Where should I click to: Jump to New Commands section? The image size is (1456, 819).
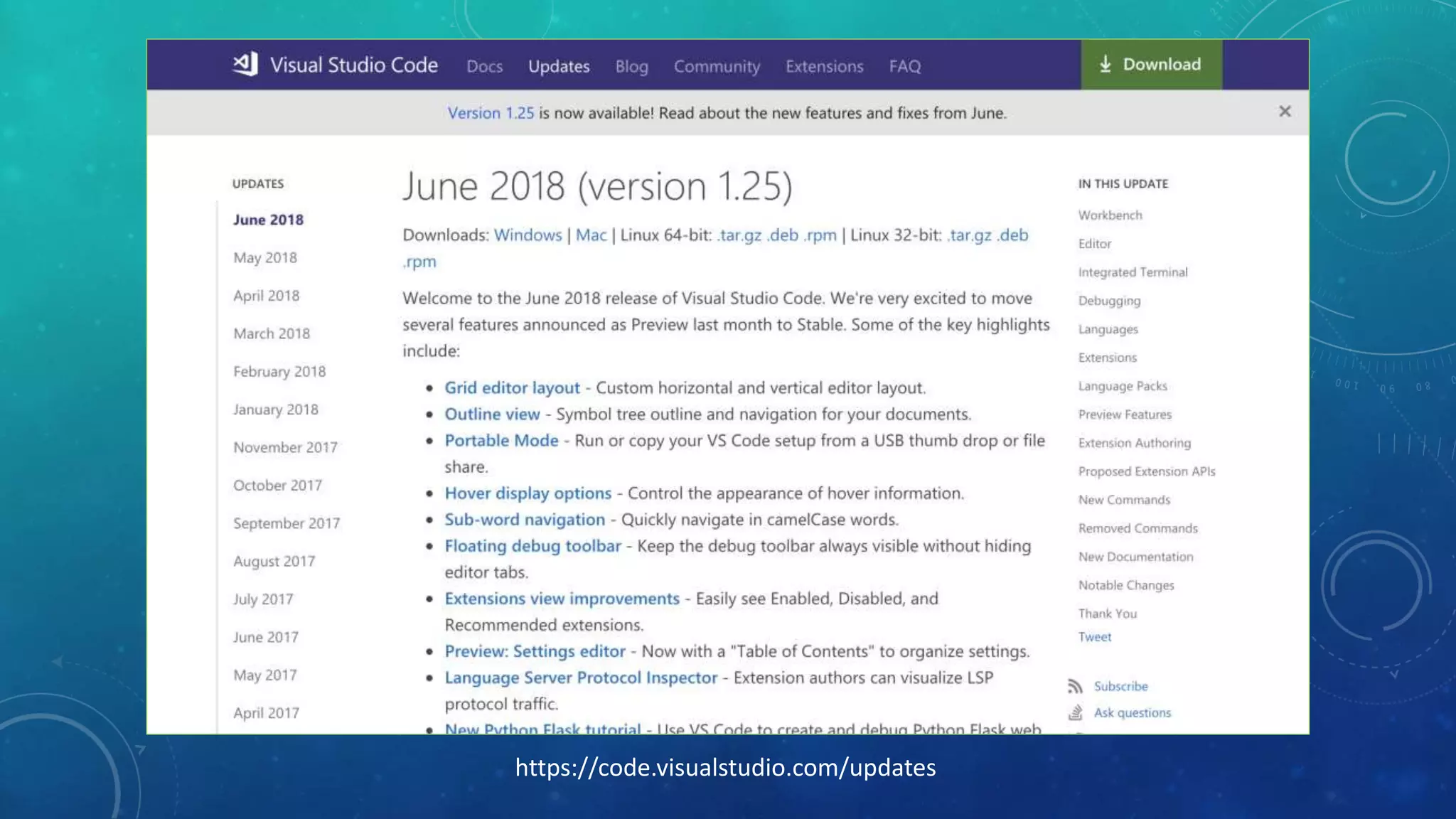click(x=1124, y=500)
